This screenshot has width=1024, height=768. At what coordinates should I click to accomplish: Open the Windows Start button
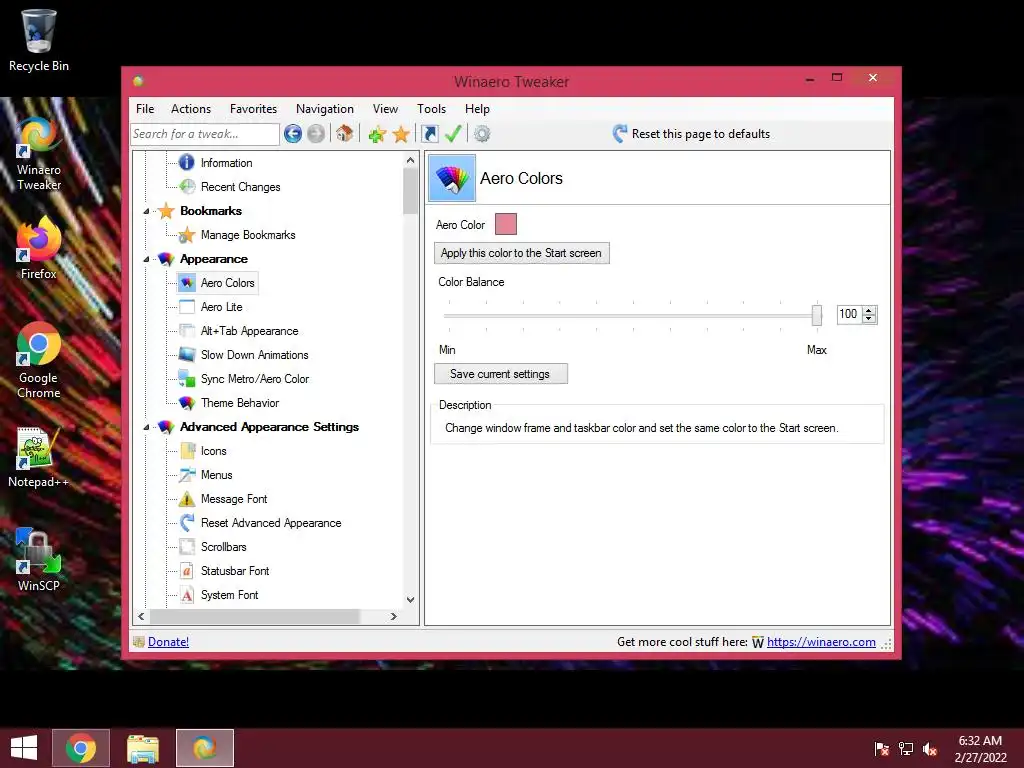point(24,748)
